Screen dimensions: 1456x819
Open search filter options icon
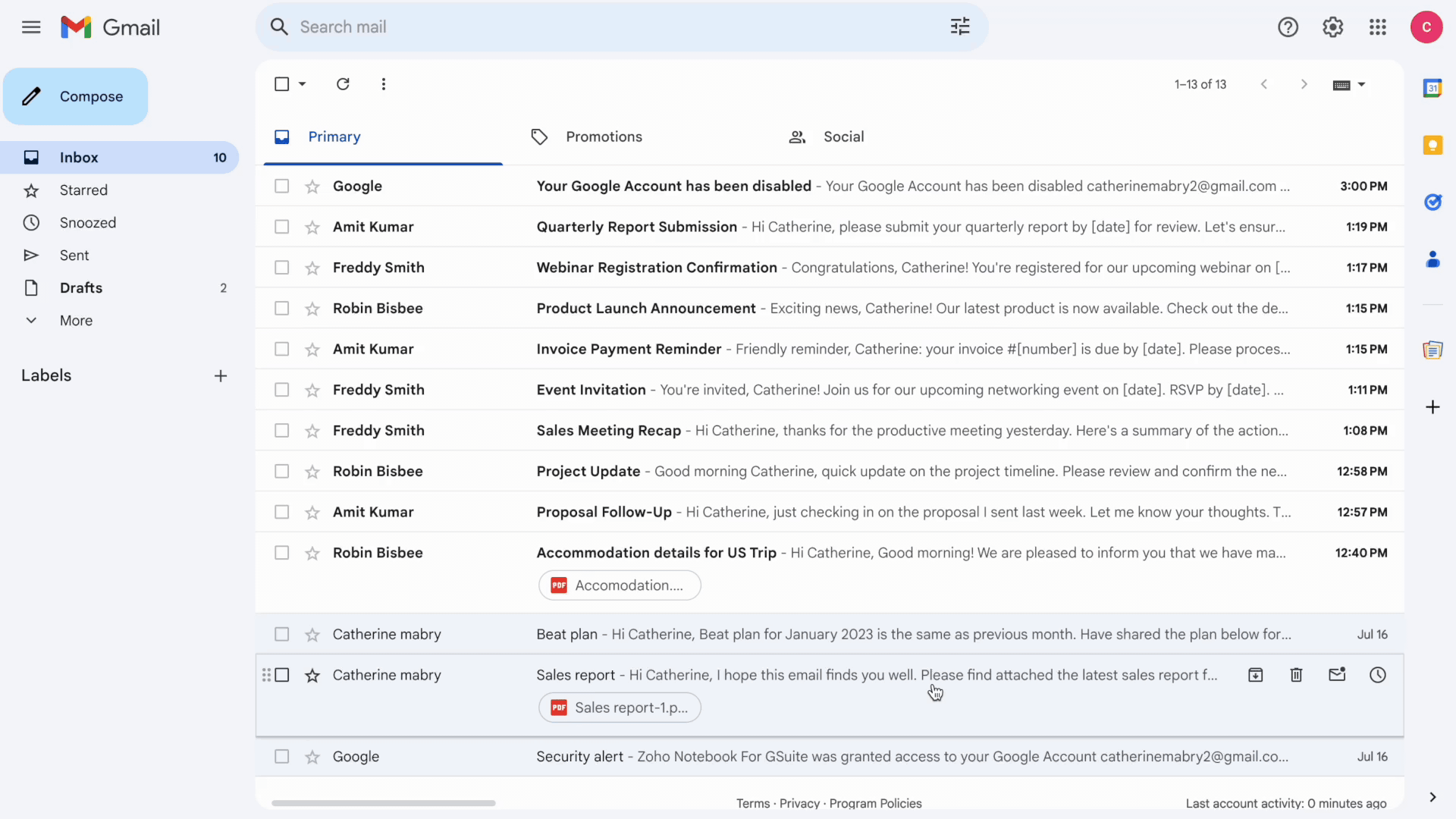pyautogui.click(x=960, y=27)
